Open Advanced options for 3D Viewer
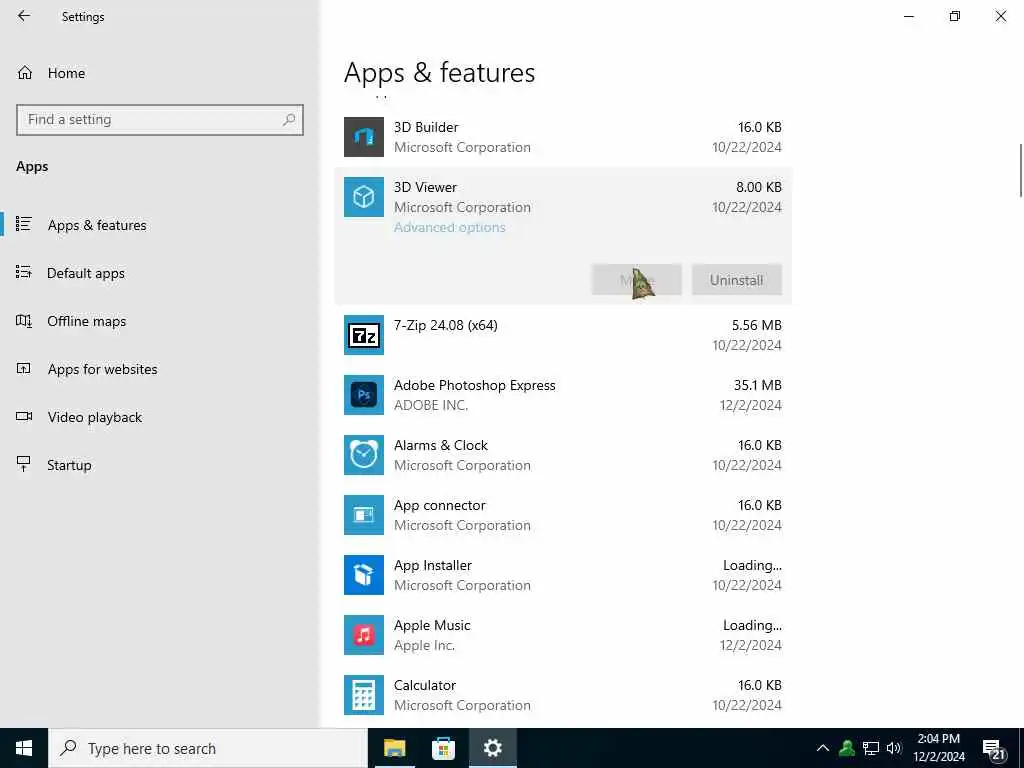The image size is (1024, 768). tap(449, 227)
